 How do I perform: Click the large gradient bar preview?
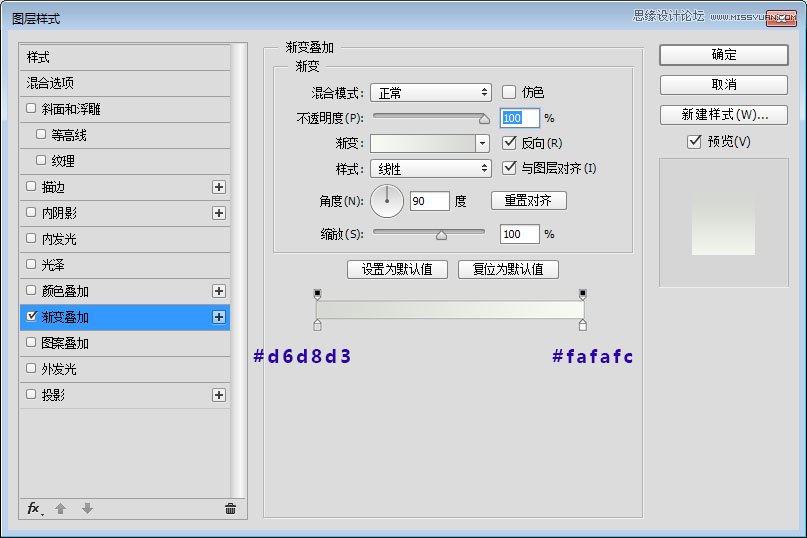coord(450,310)
